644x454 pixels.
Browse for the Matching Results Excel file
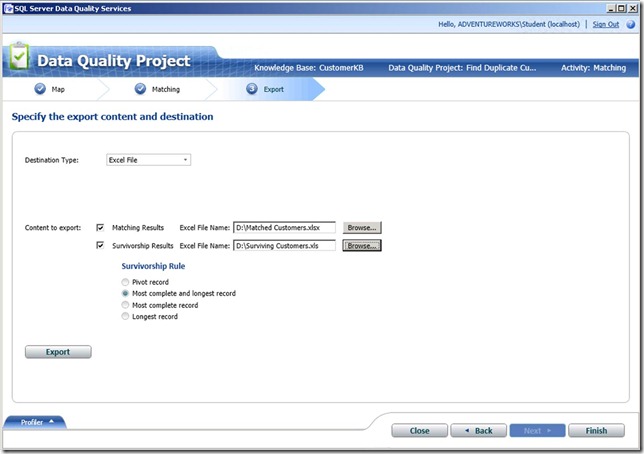(x=362, y=227)
